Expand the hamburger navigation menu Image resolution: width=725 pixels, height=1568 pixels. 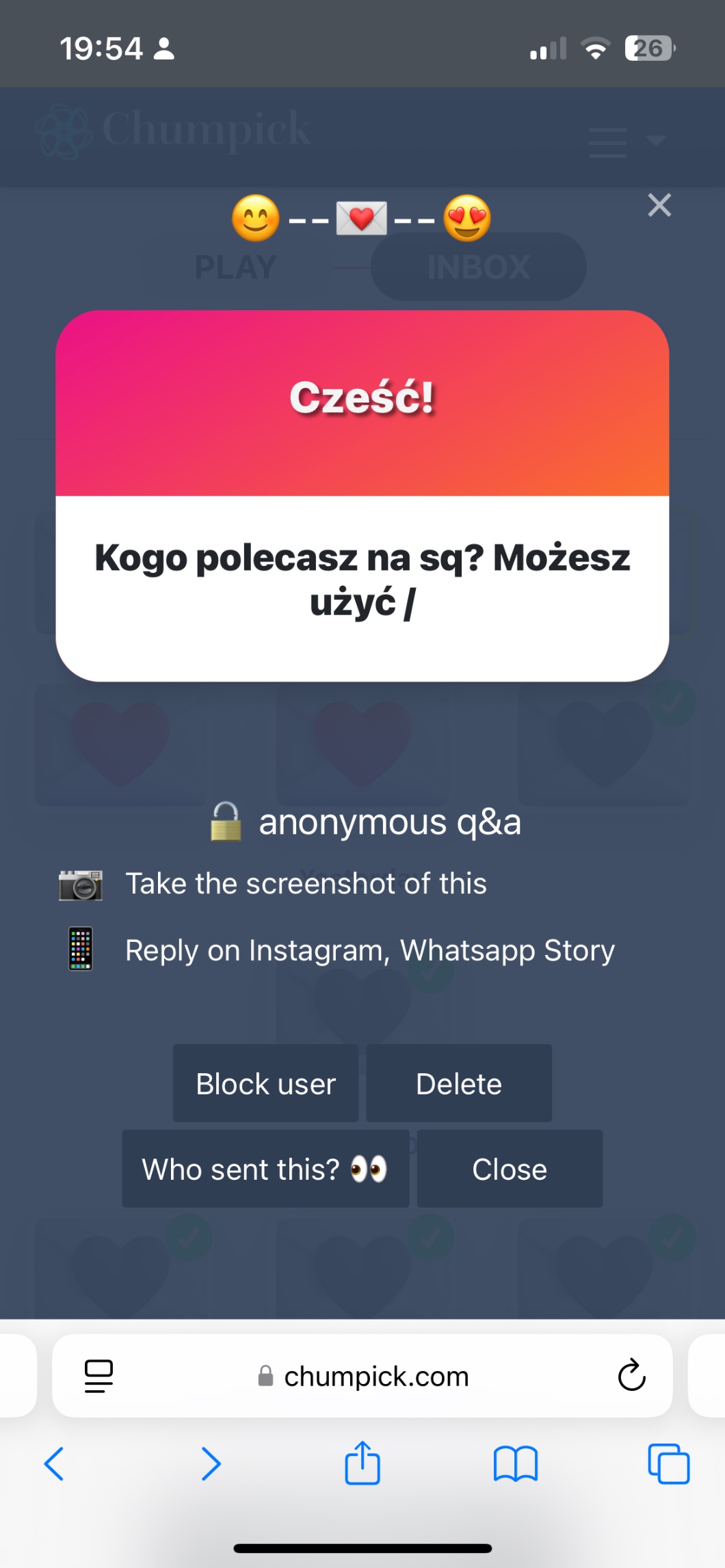[x=608, y=142]
